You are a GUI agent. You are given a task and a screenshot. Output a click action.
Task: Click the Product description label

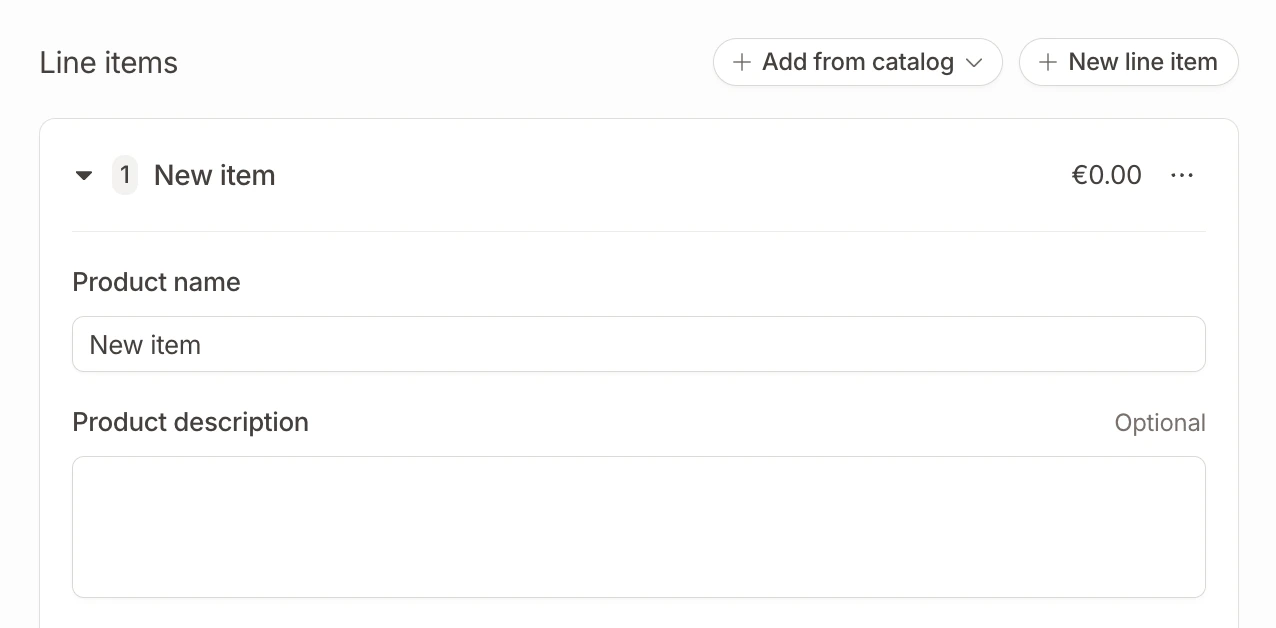coord(190,422)
